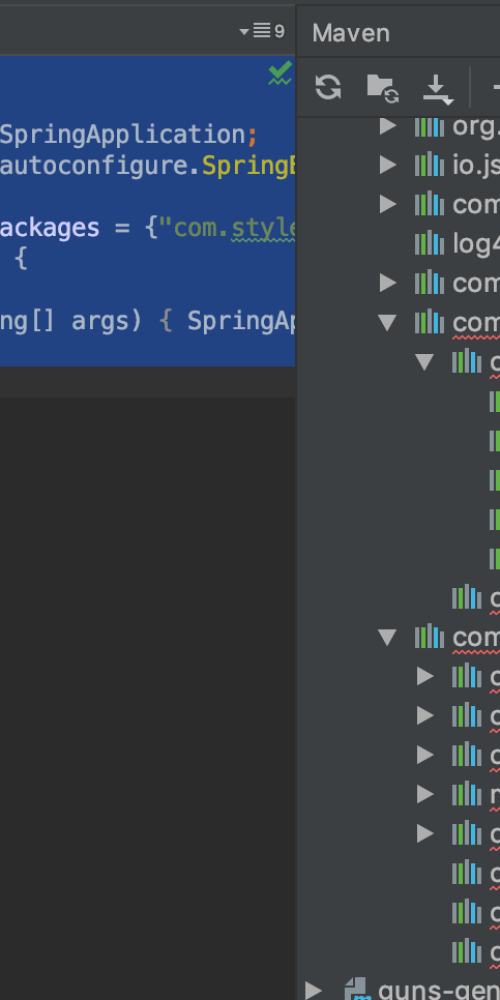The image size is (500, 1000).
Task: Click the library icon beside org dependency
Action: coord(429,126)
